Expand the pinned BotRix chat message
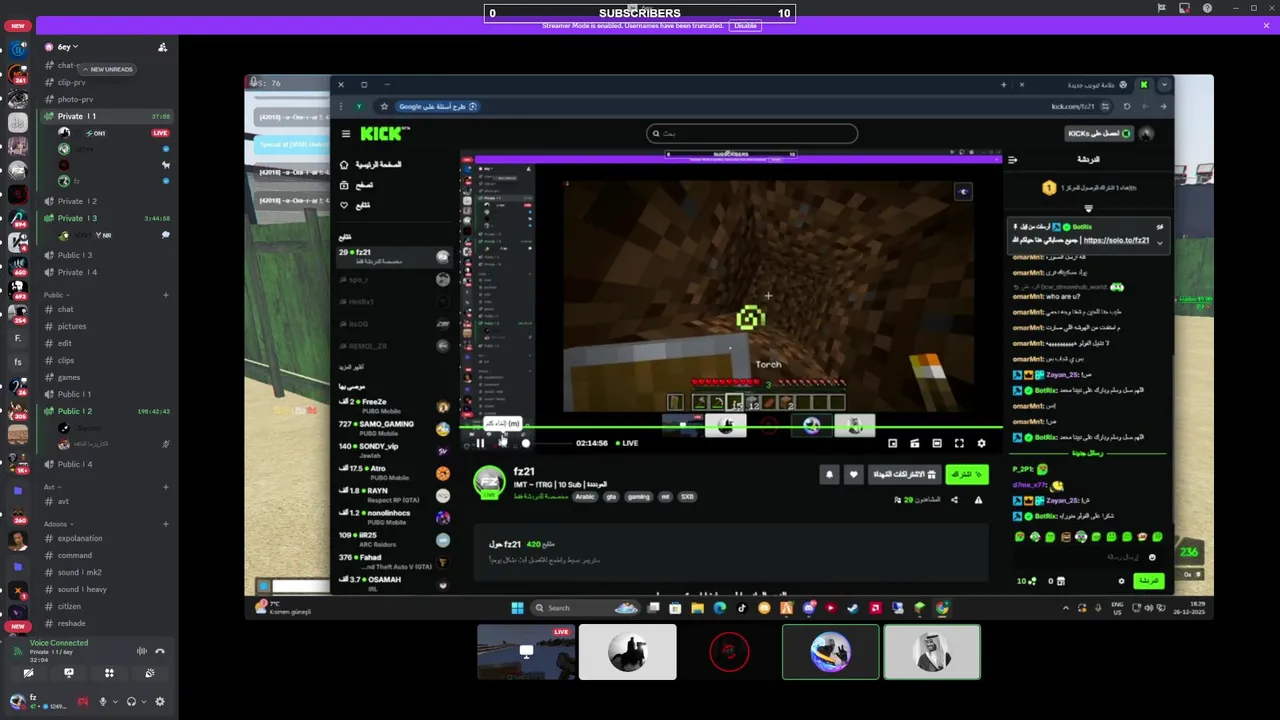This screenshot has width=1280, height=720. pyautogui.click(x=1160, y=242)
